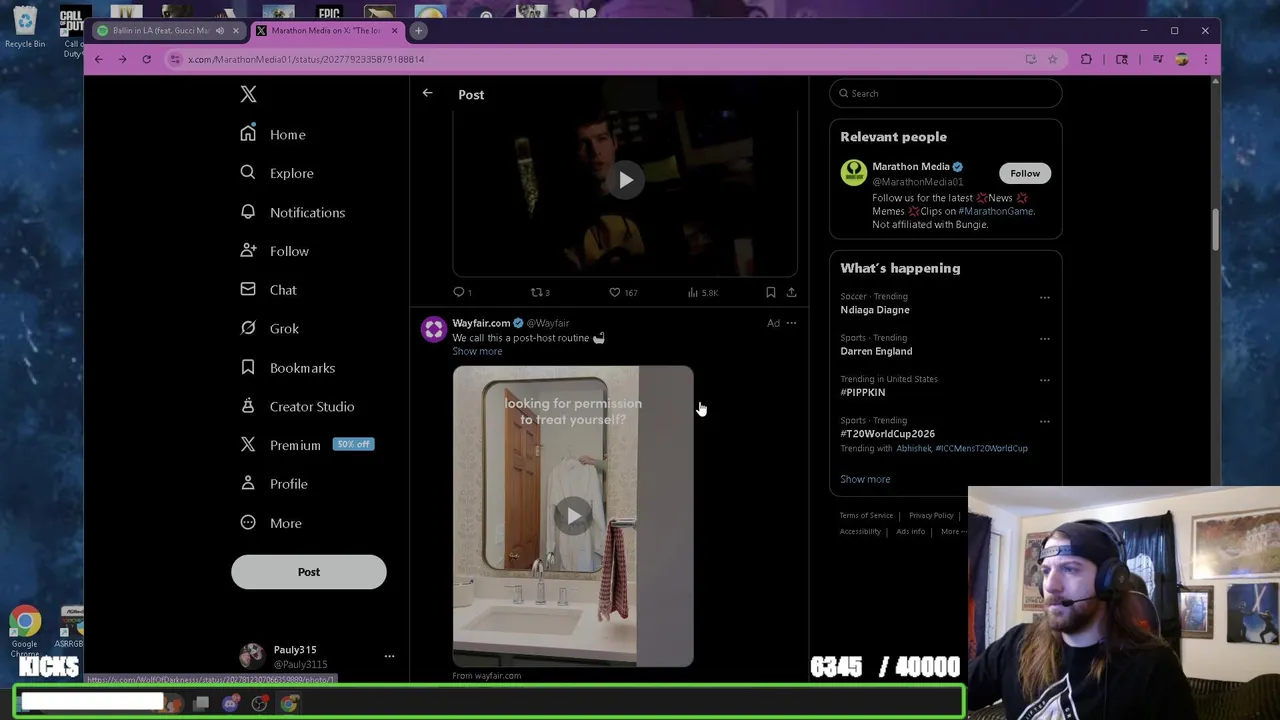Play the top dark video in the post

(x=625, y=180)
